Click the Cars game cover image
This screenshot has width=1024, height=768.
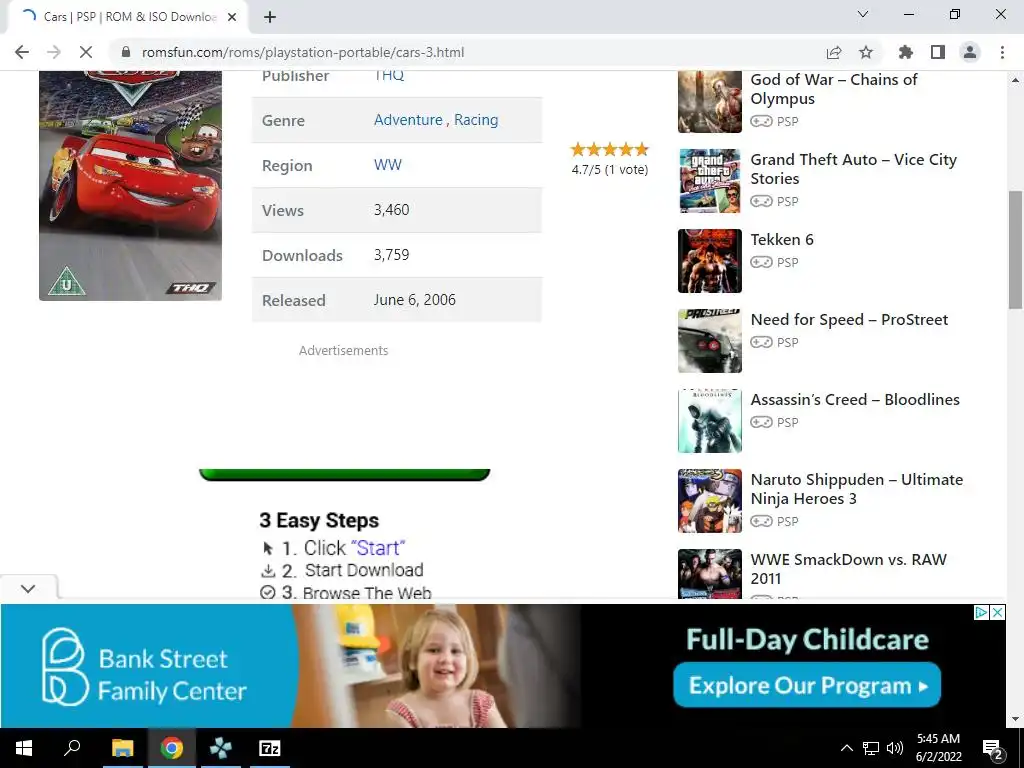131,185
